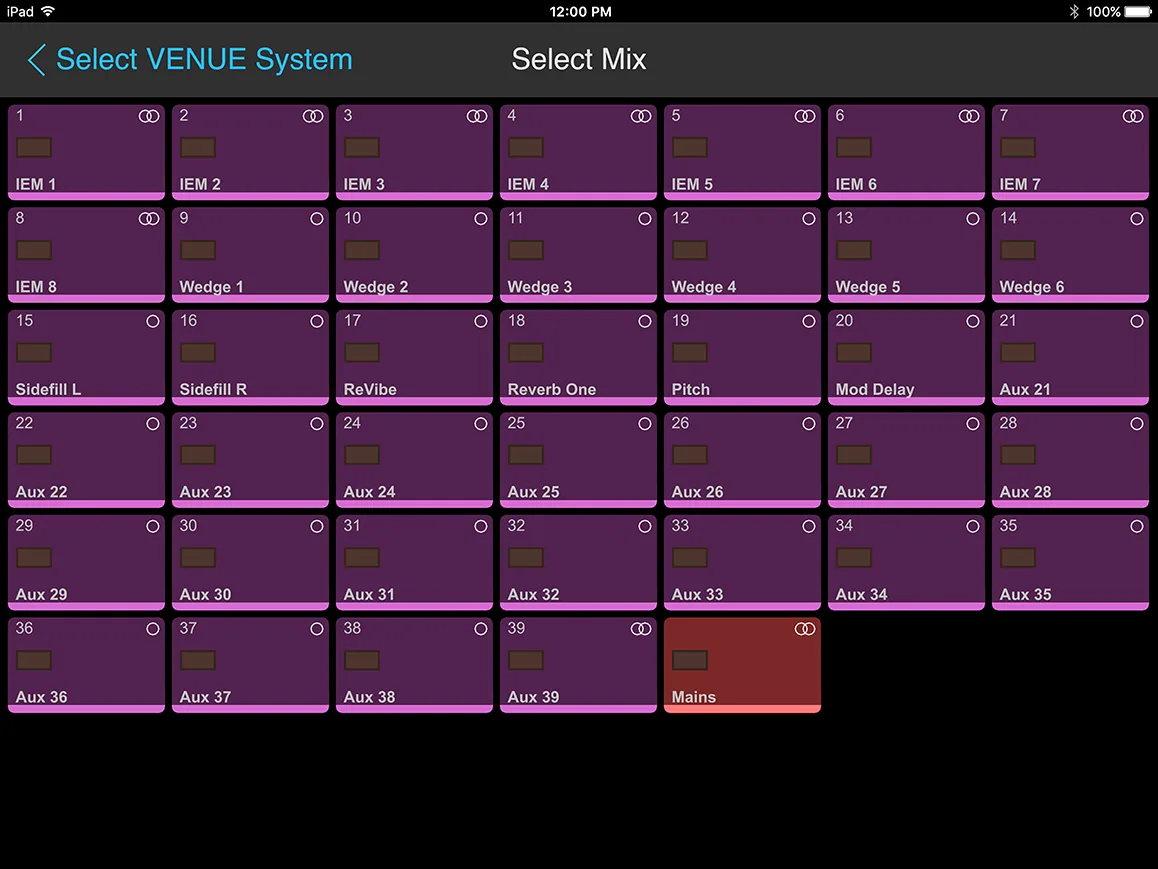Image resolution: width=1158 pixels, height=869 pixels.
Task: Click the "Reverb One" label
Action: tap(552, 389)
